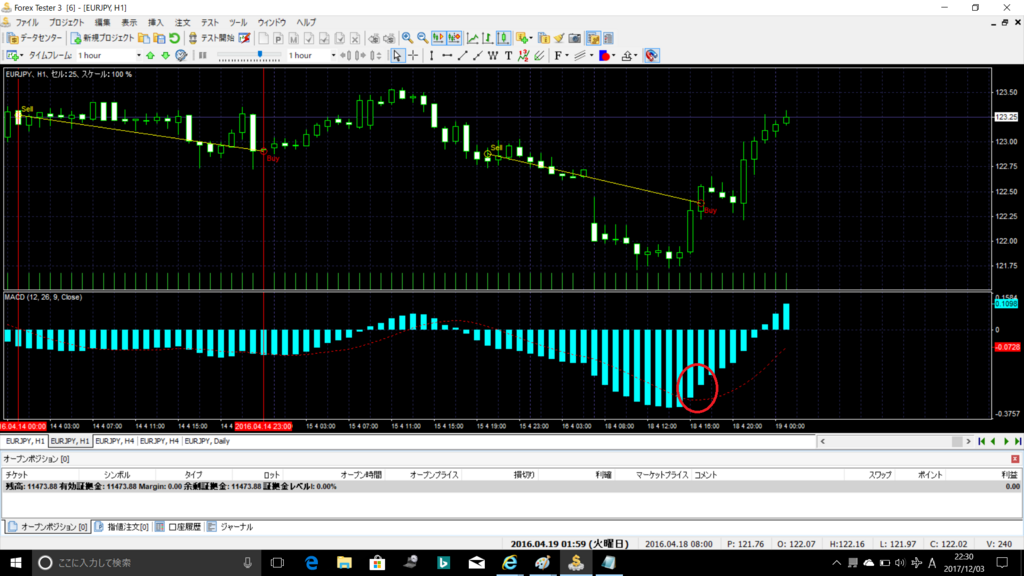Click the save project disk icon
1024x576 pixels.
tap(159, 39)
